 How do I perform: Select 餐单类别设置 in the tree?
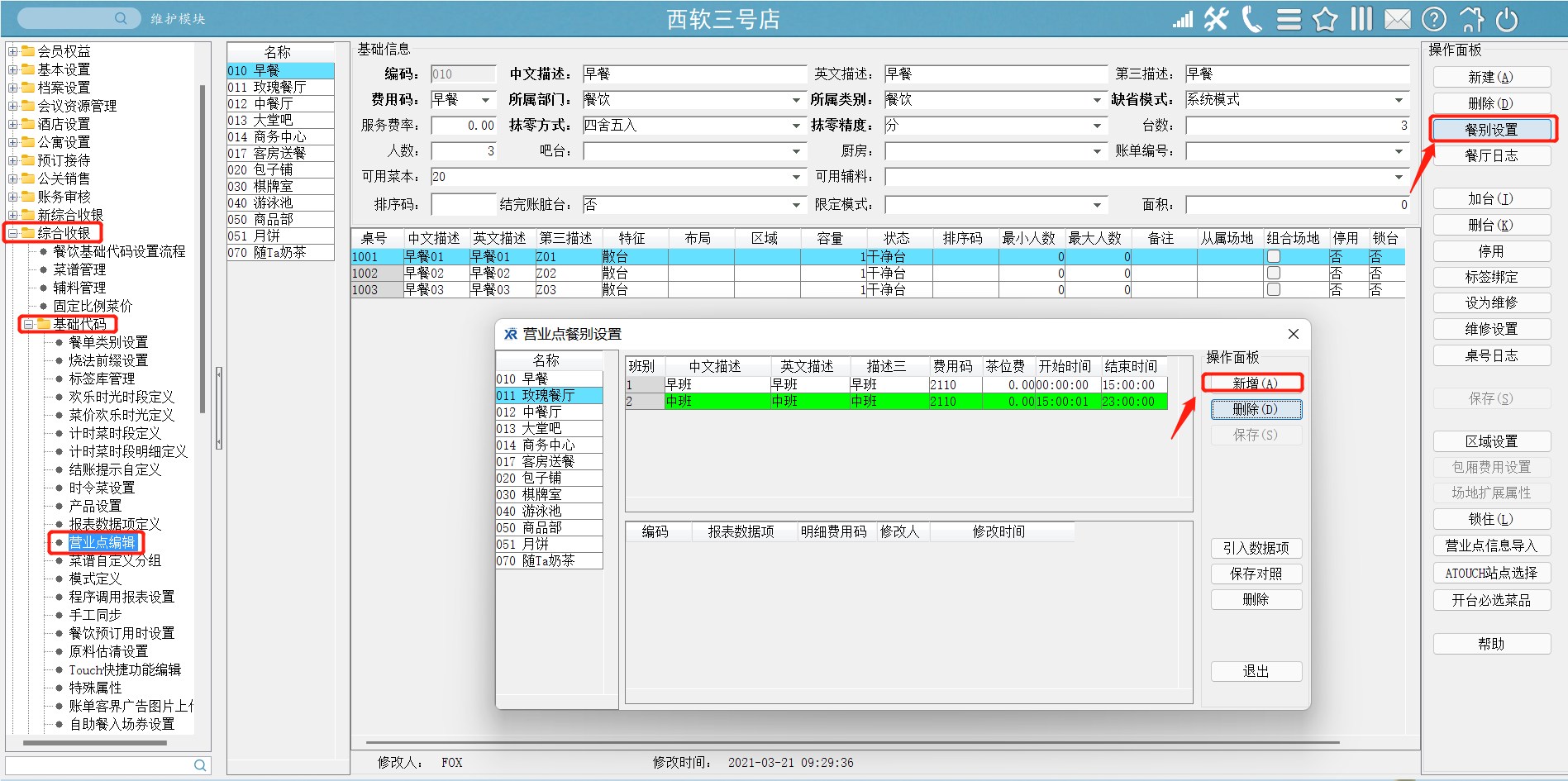108,342
